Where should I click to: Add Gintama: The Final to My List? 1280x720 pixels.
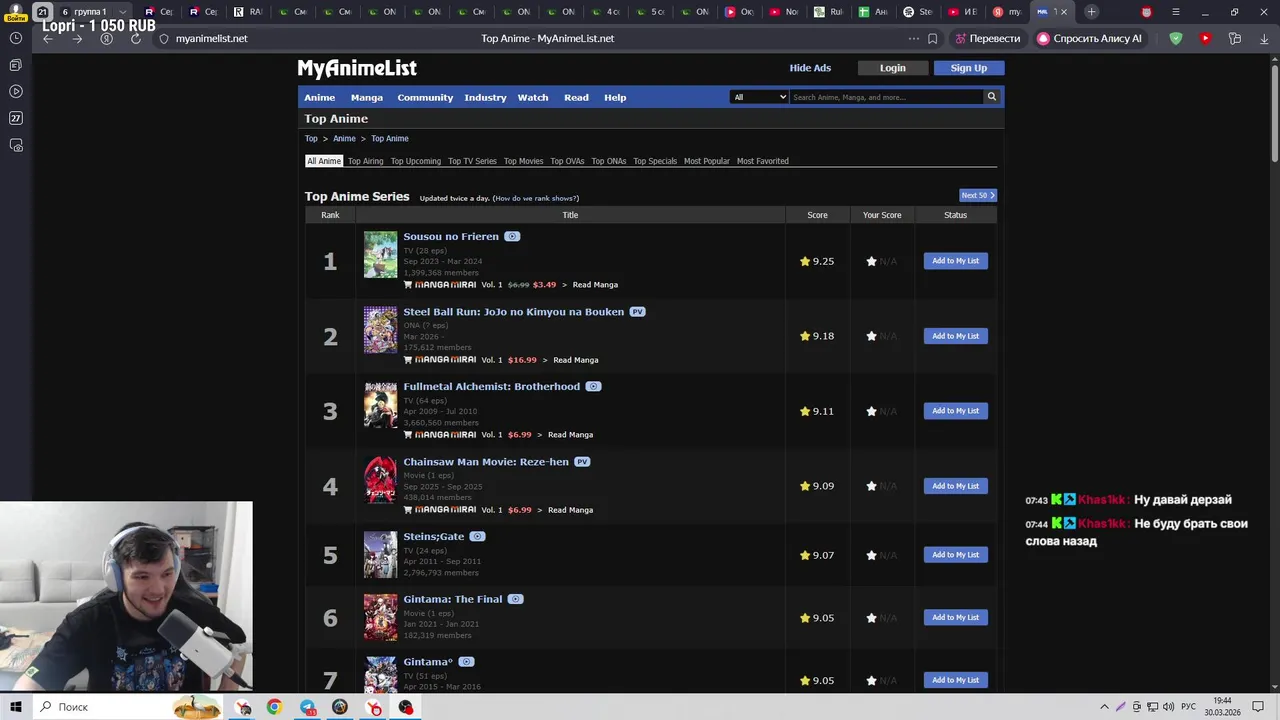[x=956, y=618]
